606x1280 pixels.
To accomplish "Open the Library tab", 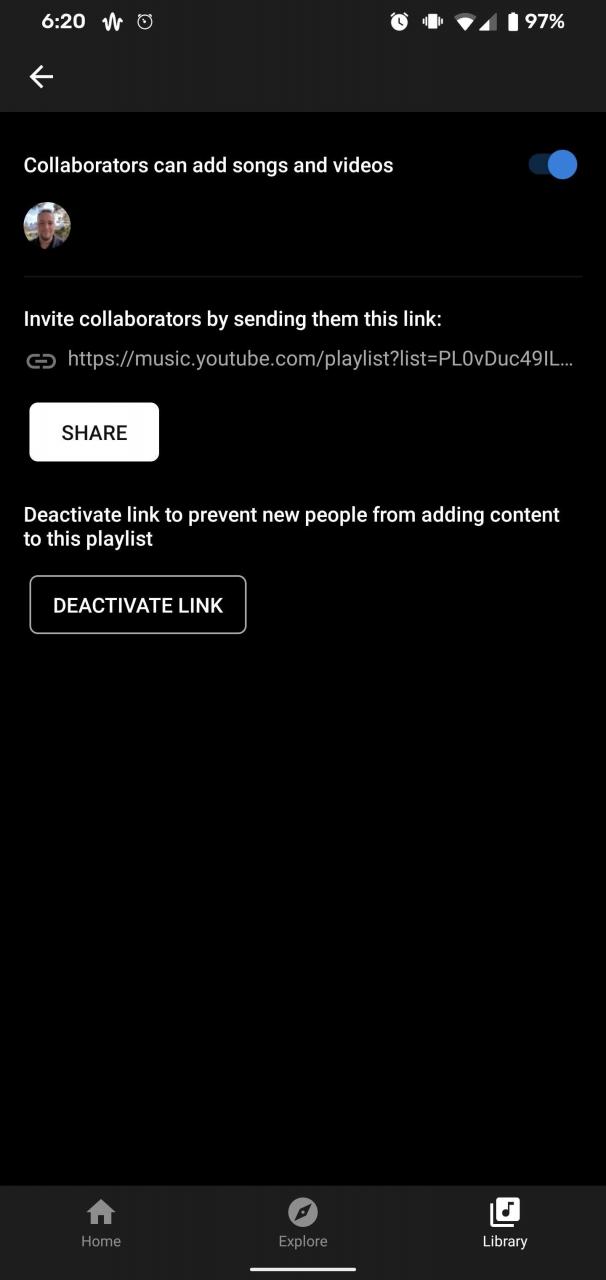I will click(x=505, y=1225).
